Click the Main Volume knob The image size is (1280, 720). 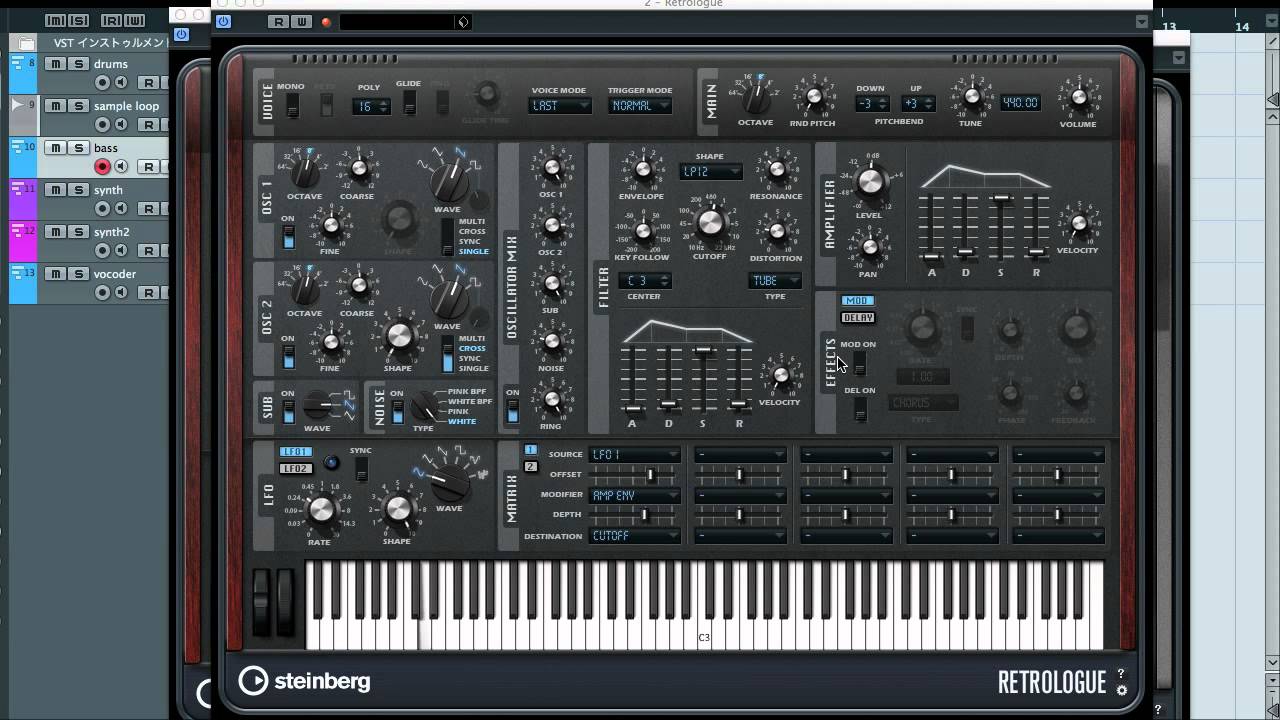(x=1077, y=99)
